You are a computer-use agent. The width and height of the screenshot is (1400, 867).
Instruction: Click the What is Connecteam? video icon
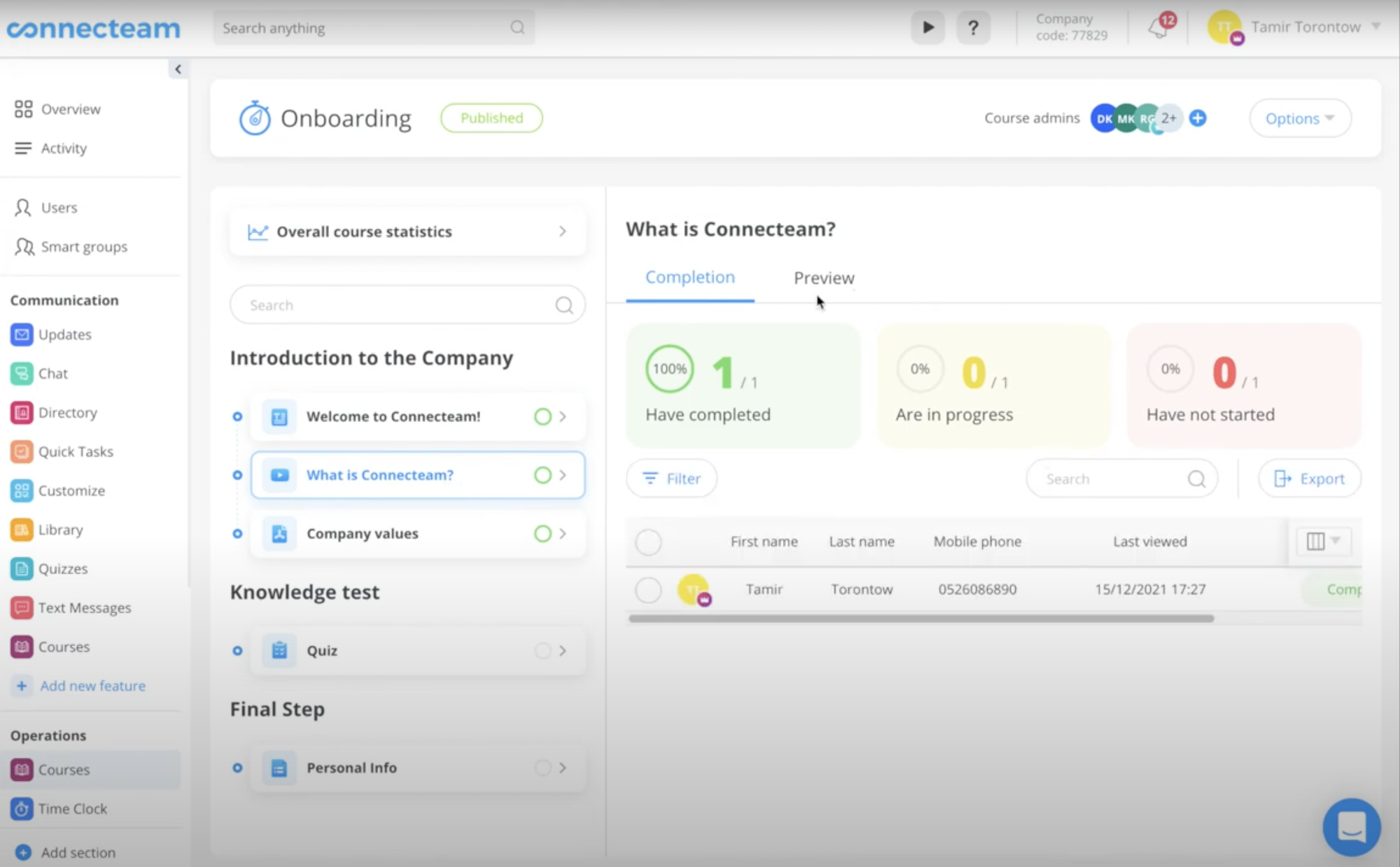click(x=279, y=475)
